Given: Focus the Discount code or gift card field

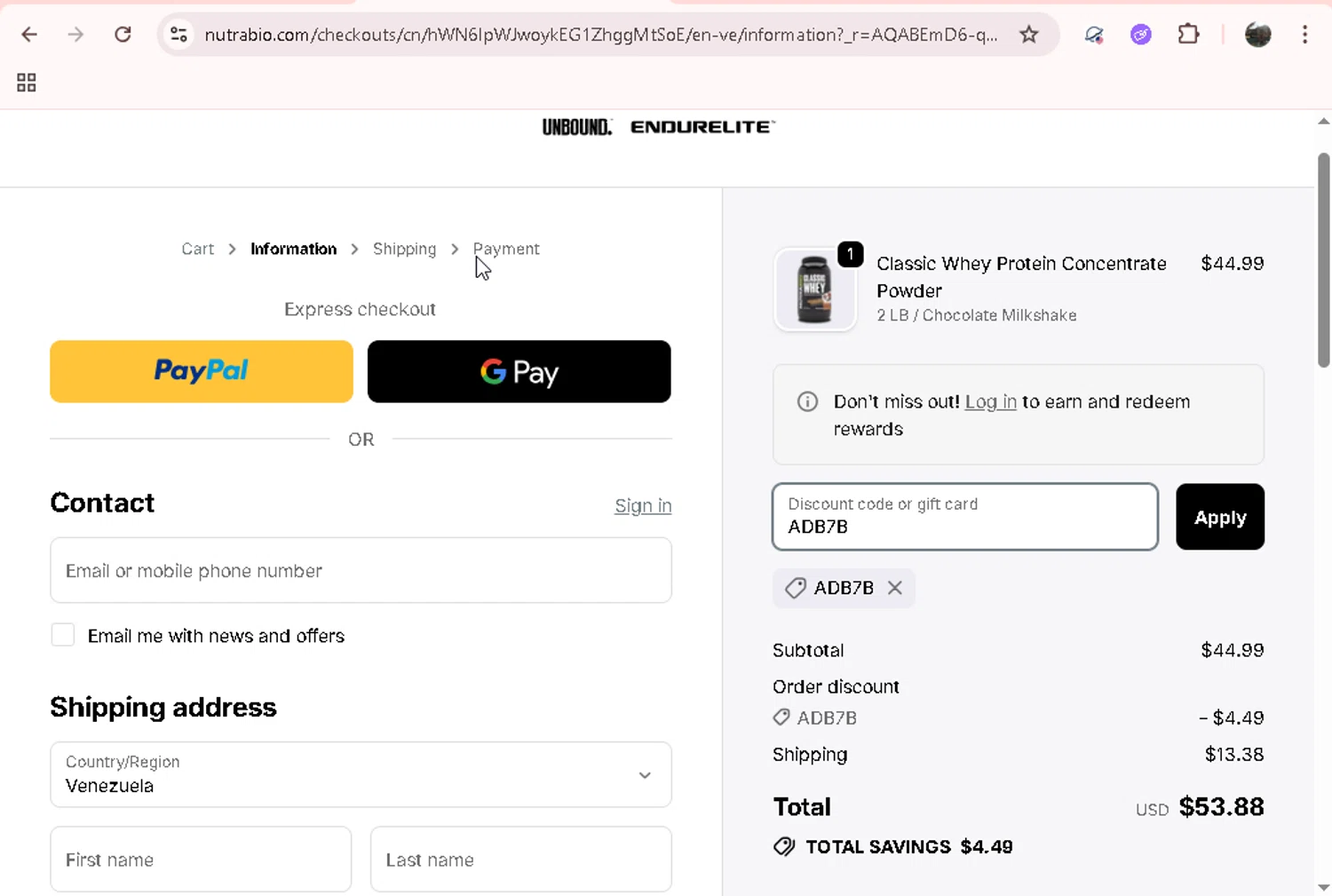Looking at the screenshot, I should point(965,517).
